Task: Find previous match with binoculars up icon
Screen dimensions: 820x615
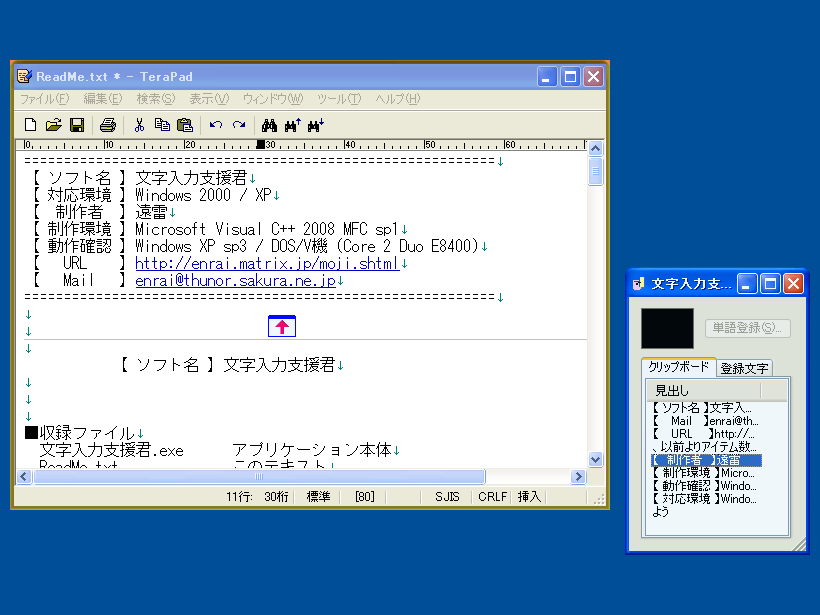Action: coord(293,125)
